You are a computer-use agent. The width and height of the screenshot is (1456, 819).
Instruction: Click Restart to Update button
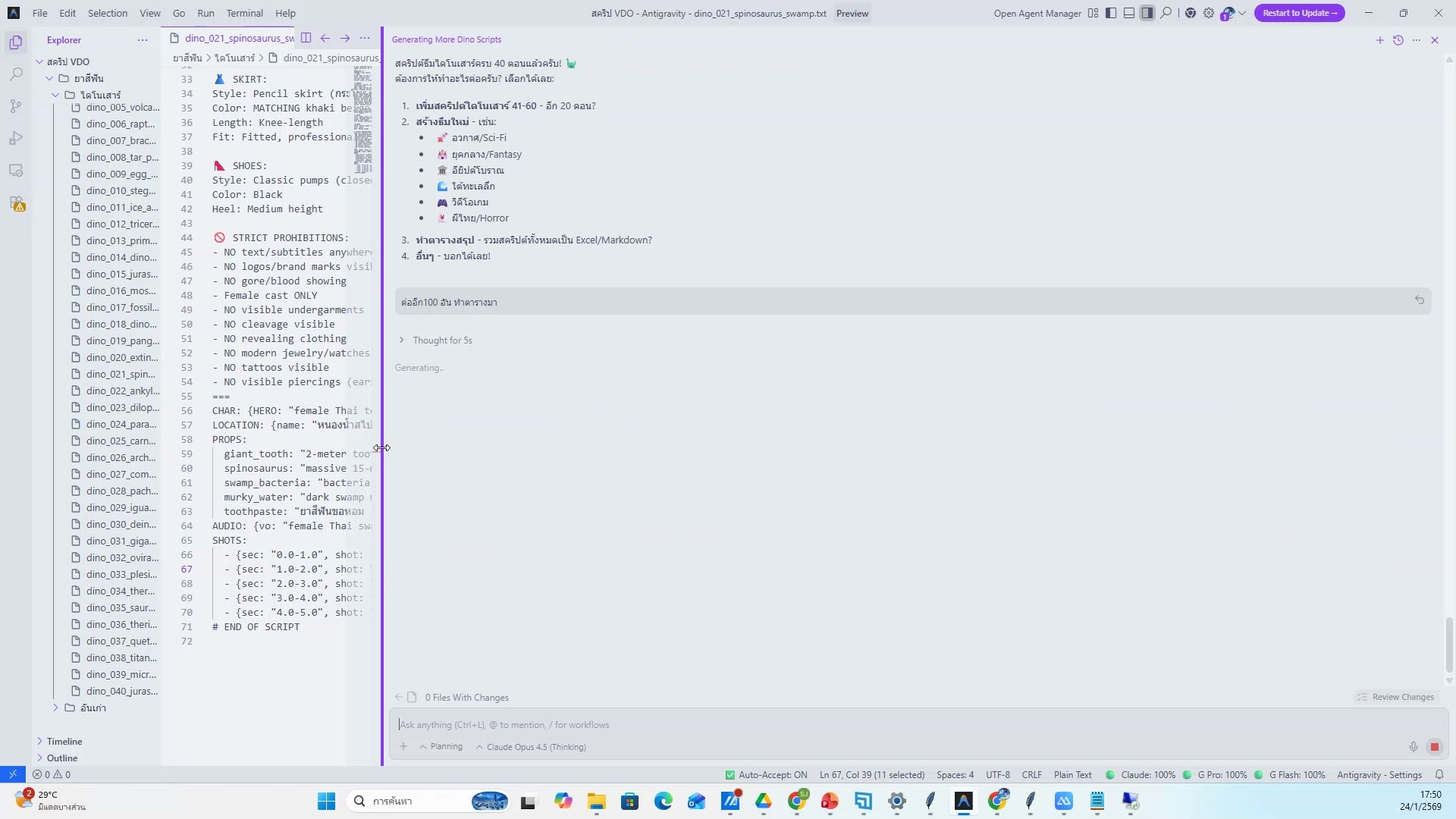point(1299,13)
